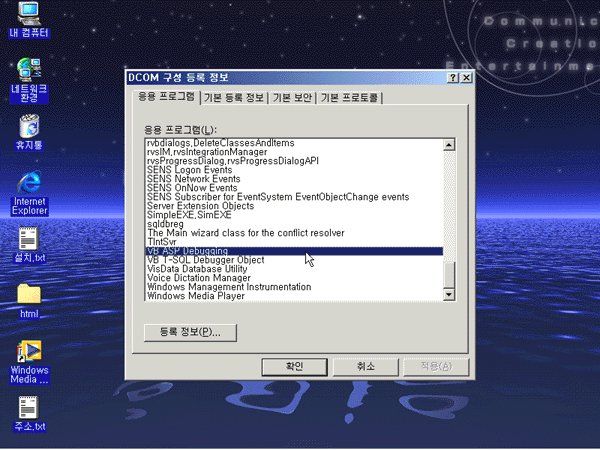Switch to the 기본 프로토콜 tab
Screen dimensions: 600x450
click(349, 98)
